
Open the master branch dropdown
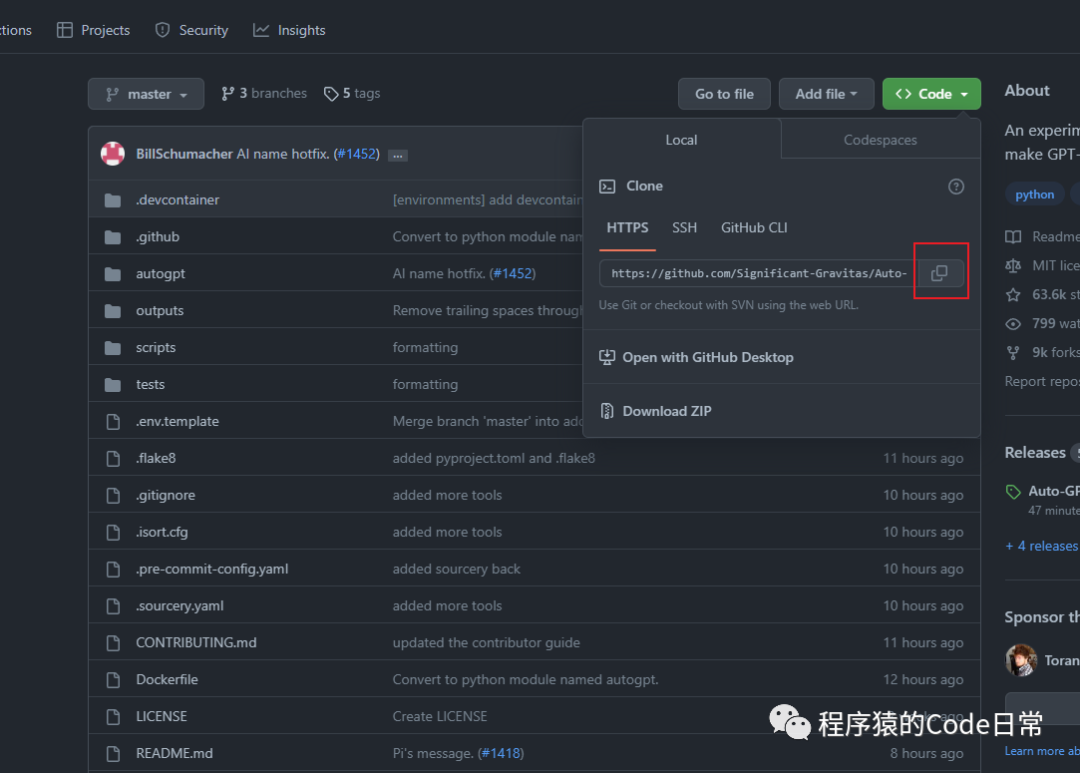tap(146, 94)
